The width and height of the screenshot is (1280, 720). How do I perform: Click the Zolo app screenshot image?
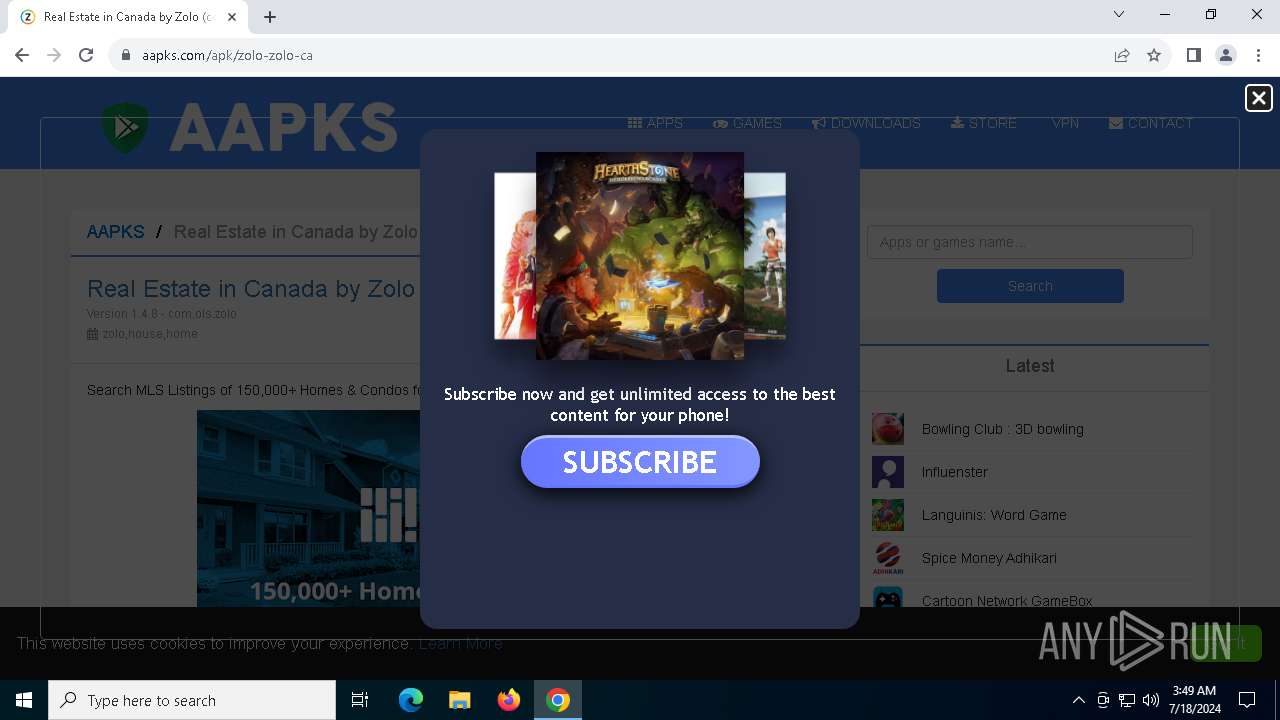(309, 508)
